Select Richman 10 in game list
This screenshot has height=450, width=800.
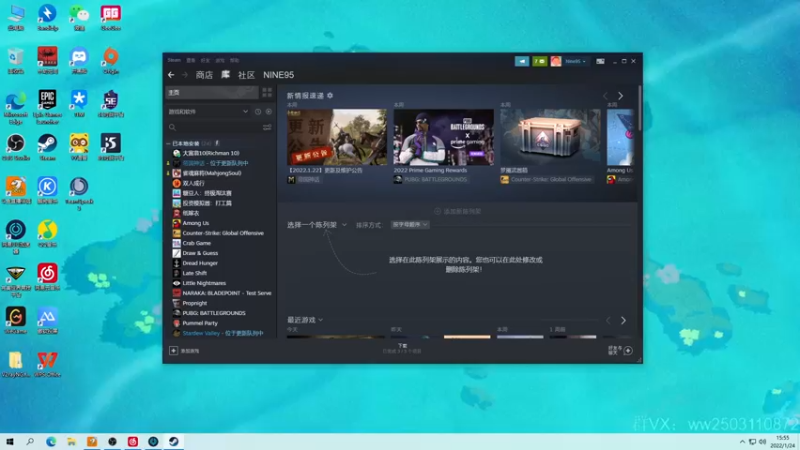pos(211,153)
